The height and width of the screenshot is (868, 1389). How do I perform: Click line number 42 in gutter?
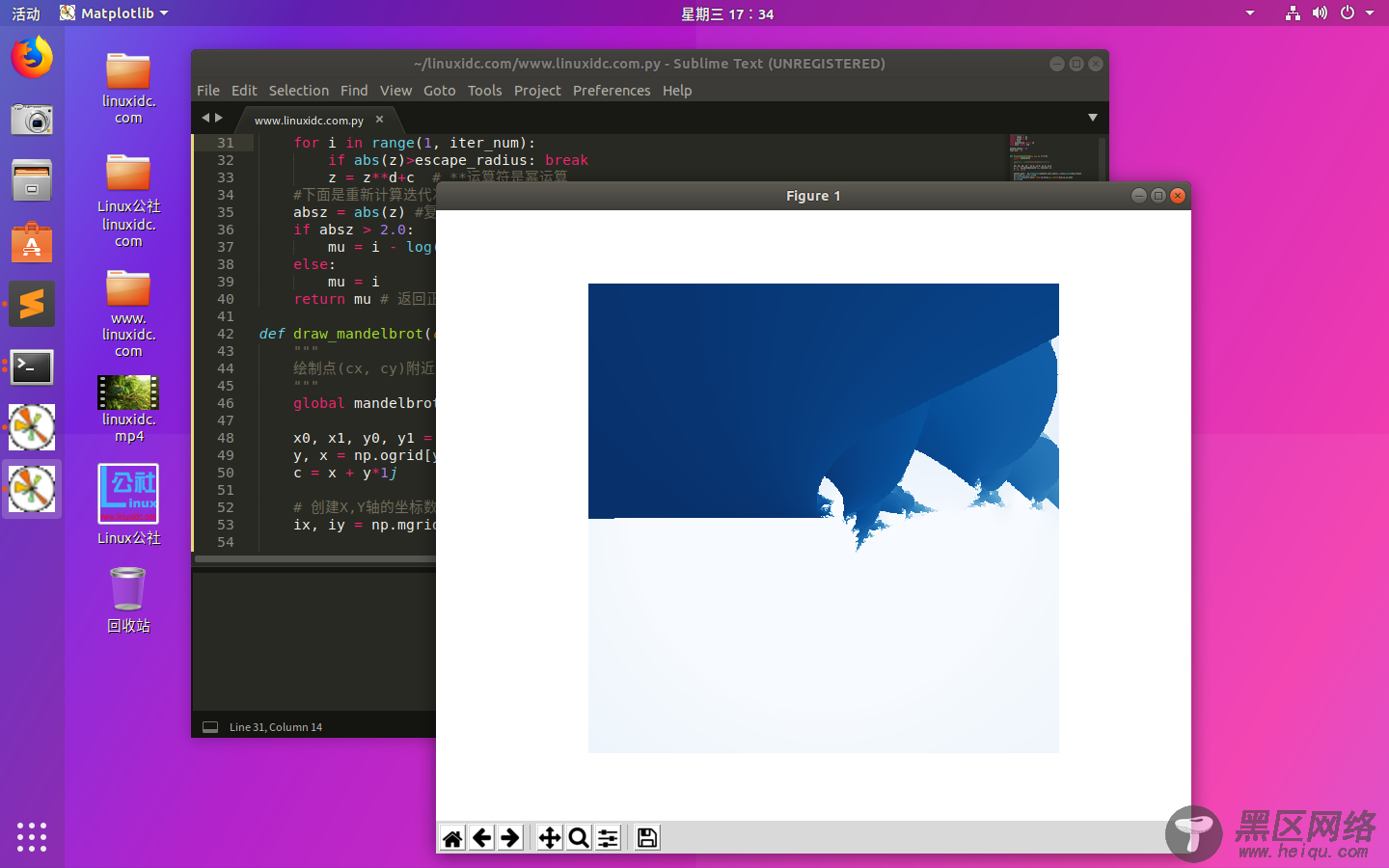pyautogui.click(x=226, y=334)
